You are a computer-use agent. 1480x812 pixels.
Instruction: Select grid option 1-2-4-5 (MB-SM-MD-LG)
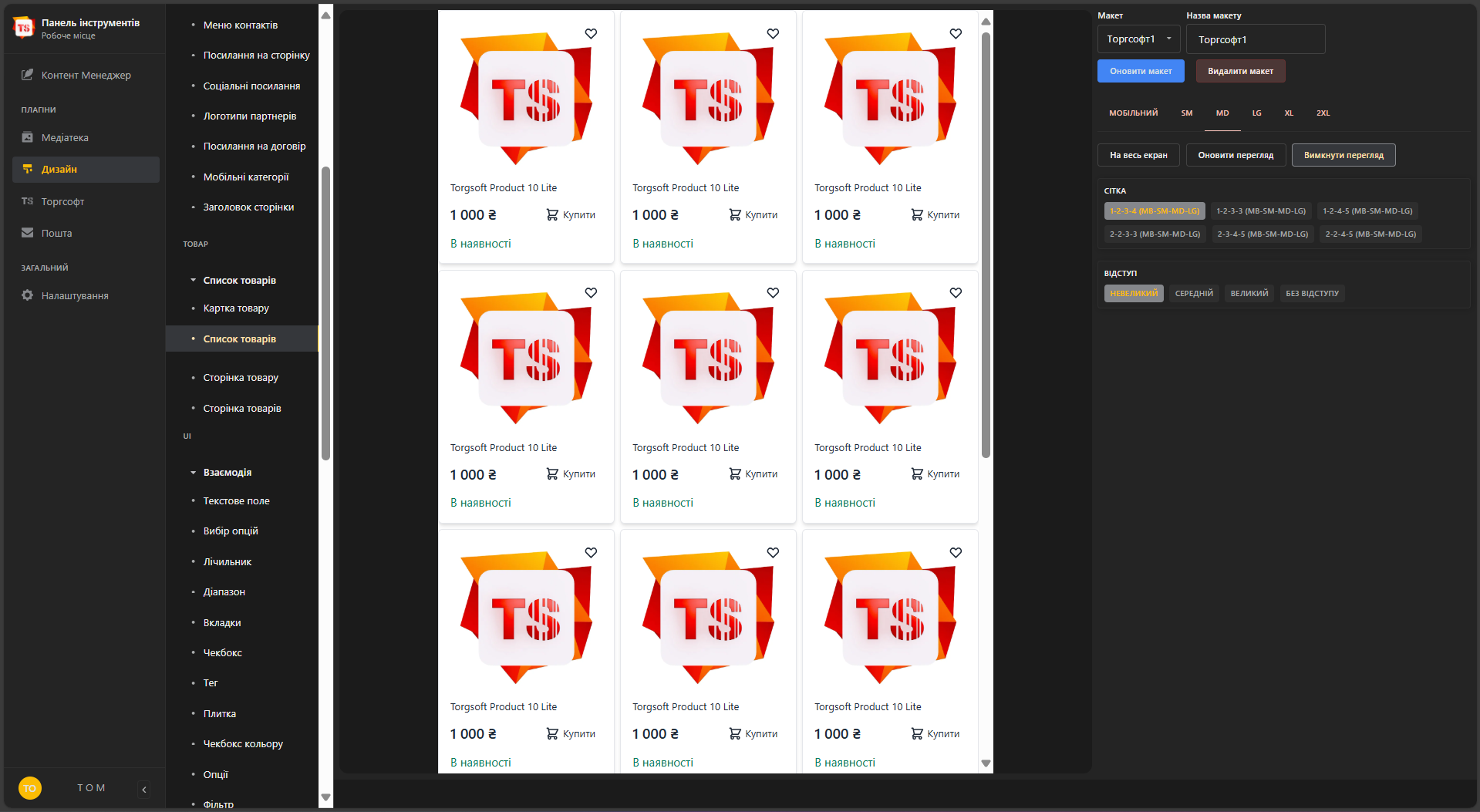1367,211
